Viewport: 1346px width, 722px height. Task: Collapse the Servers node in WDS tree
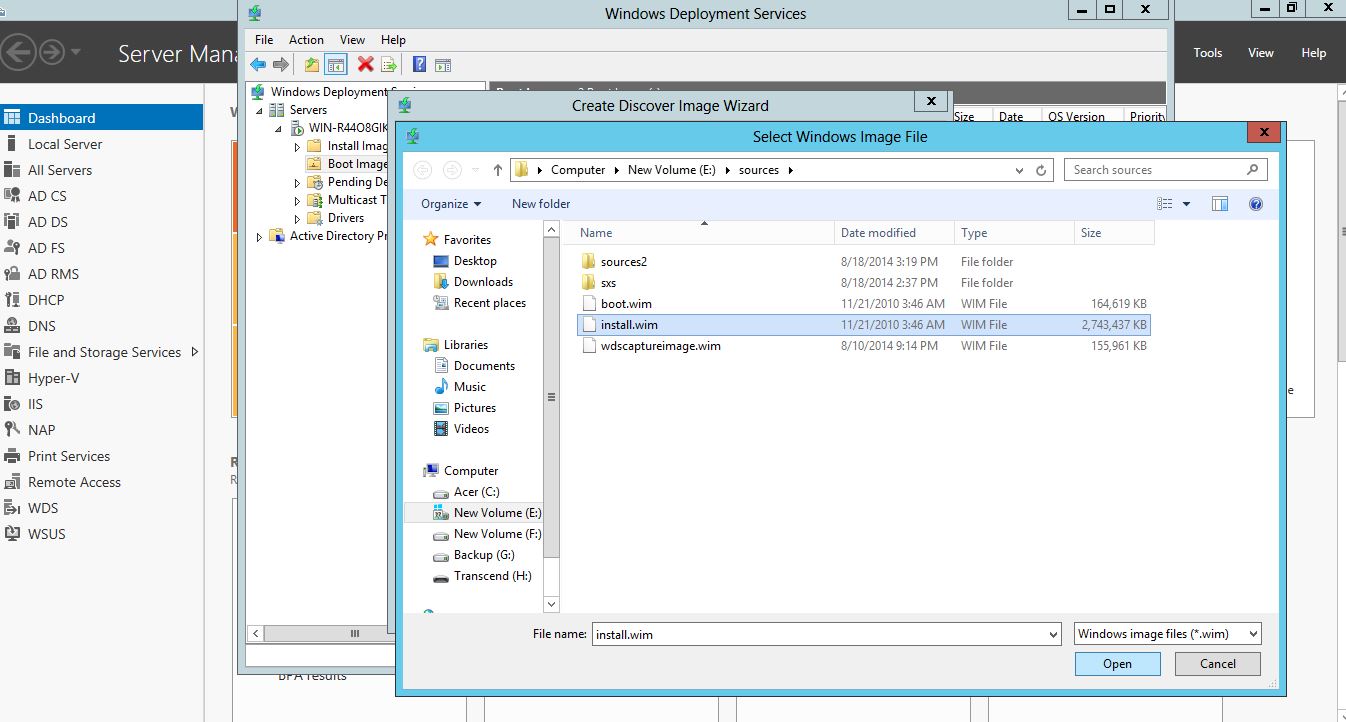(x=259, y=110)
